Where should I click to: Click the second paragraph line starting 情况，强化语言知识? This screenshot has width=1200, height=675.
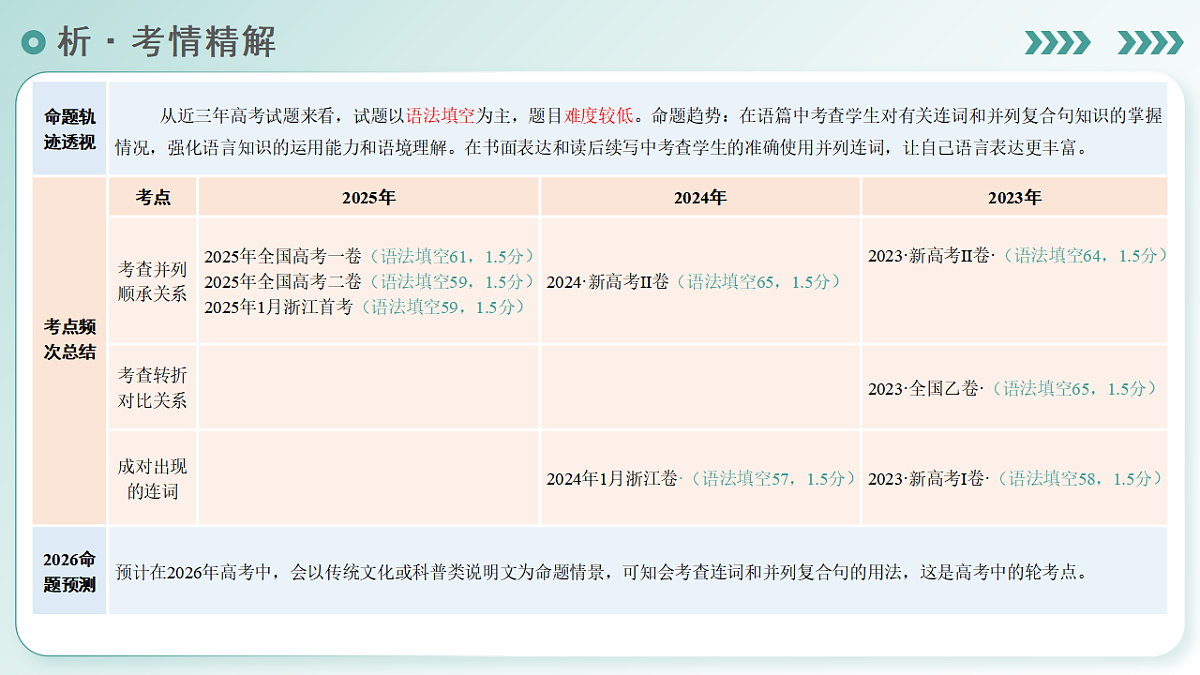point(601,147)
